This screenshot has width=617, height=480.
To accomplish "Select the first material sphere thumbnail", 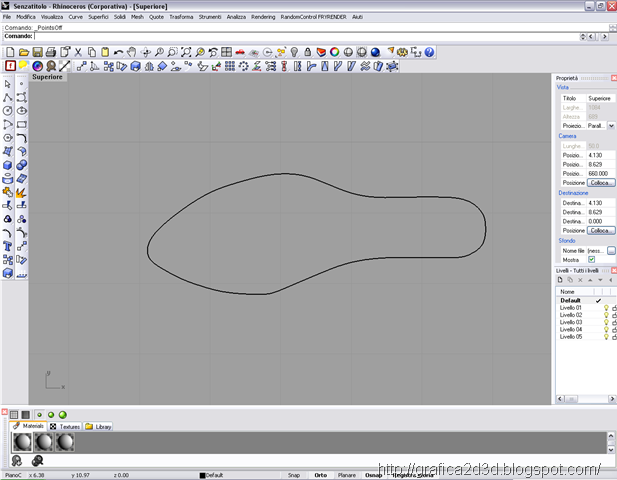I will pyautogui.click(x=22, y=442).
